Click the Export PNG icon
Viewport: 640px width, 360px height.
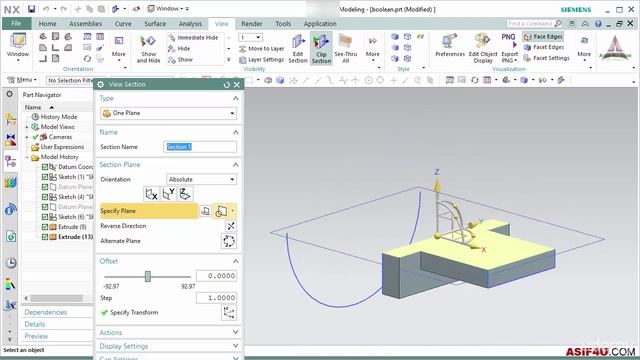click(509, 42)
